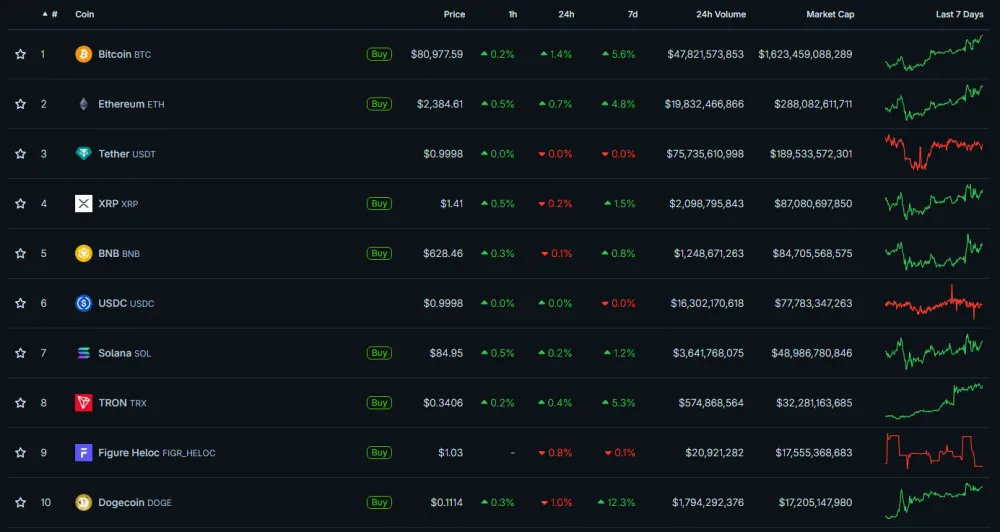Click Buy for Figure Heloc

coord(379,452)
